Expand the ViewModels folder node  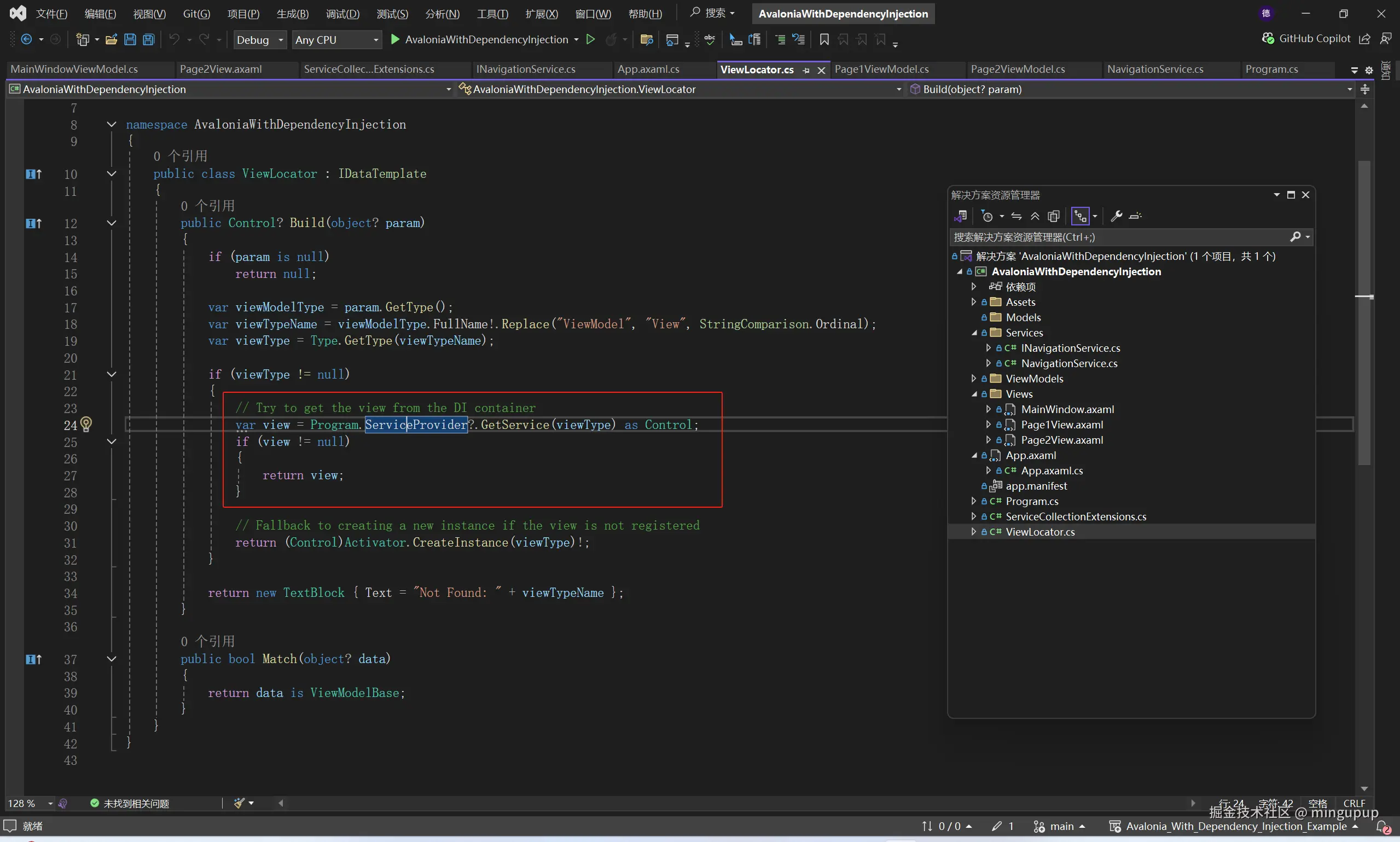coord(973,379)
